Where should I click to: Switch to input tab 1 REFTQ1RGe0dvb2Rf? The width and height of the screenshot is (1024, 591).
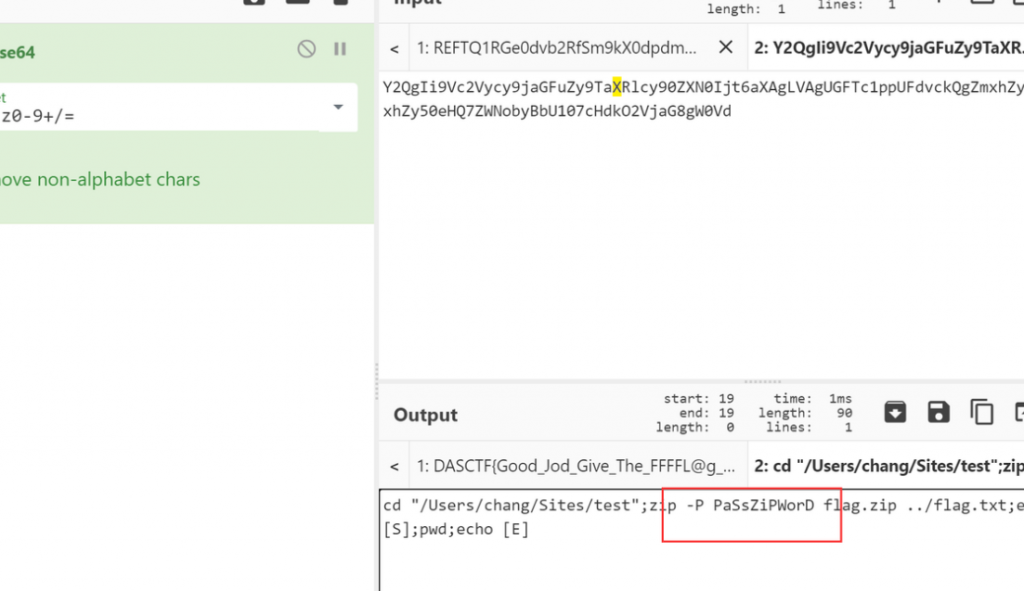click(x=558, y=48)
